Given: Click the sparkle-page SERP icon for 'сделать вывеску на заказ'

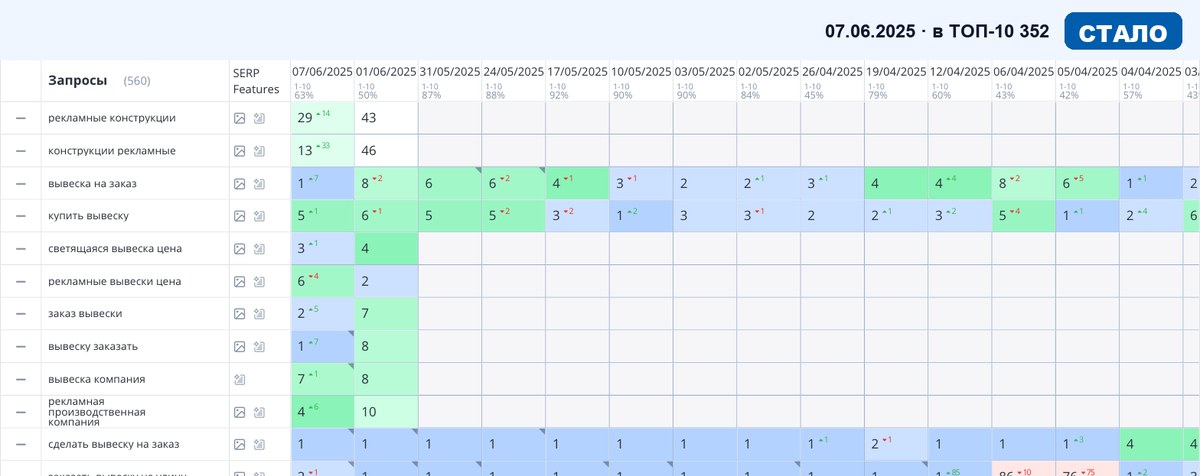Looking at the screenshot, I should 259,444.
